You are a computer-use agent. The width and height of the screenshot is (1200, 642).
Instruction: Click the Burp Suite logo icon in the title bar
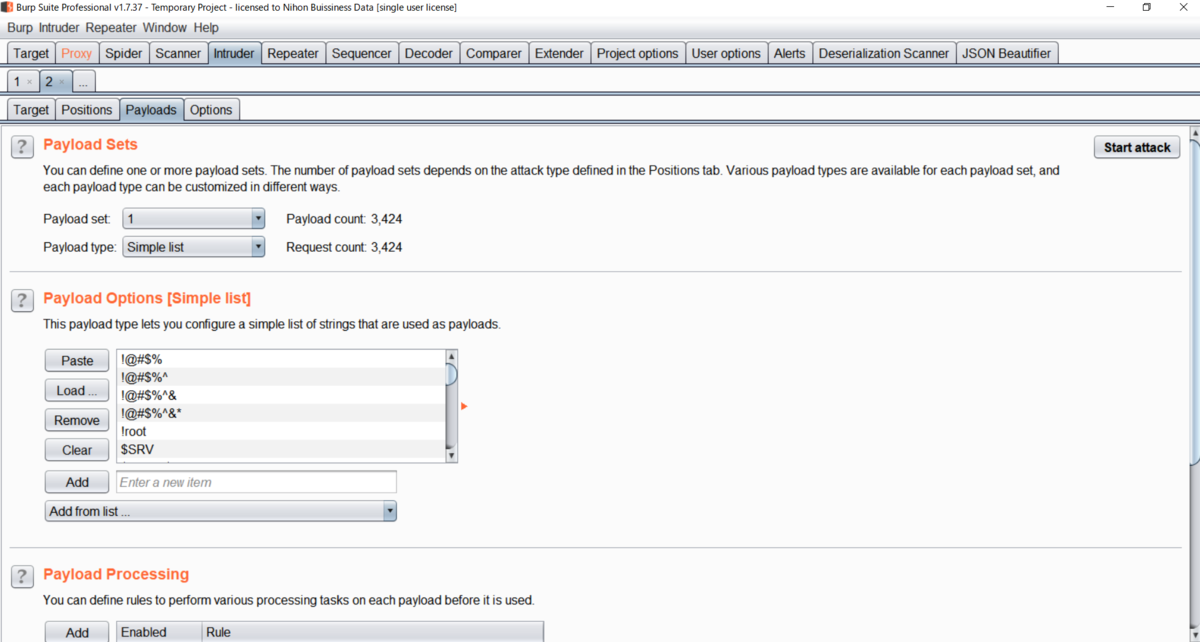tap(7, 7)
